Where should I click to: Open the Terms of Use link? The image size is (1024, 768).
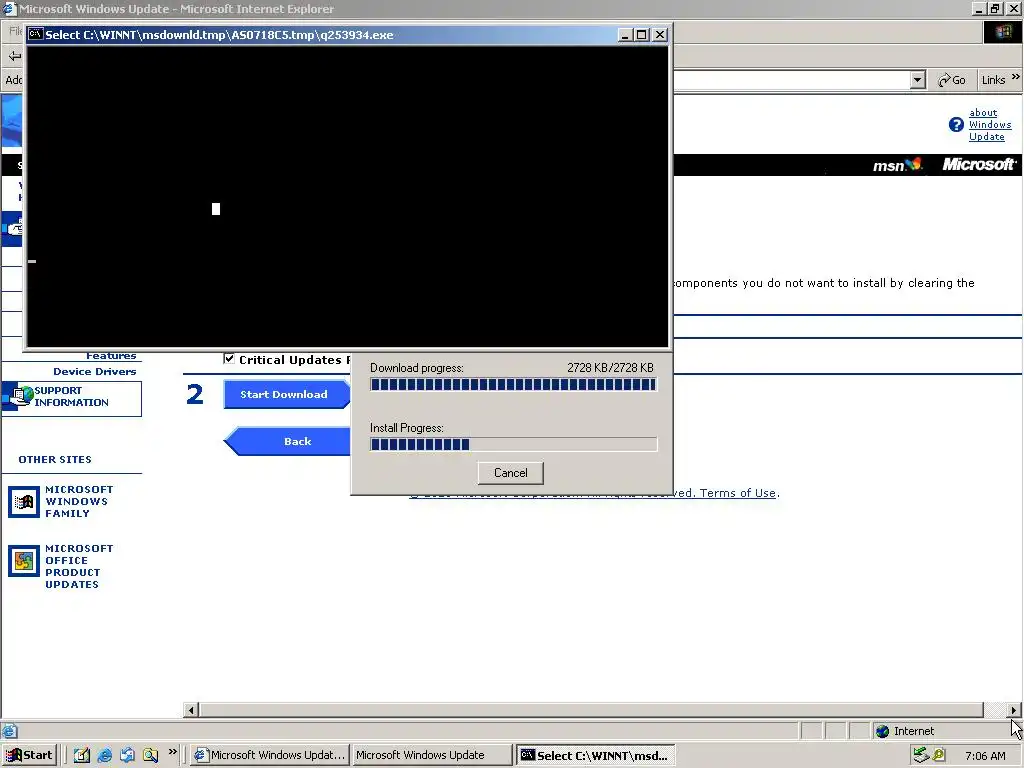click(x=738, y=493)
